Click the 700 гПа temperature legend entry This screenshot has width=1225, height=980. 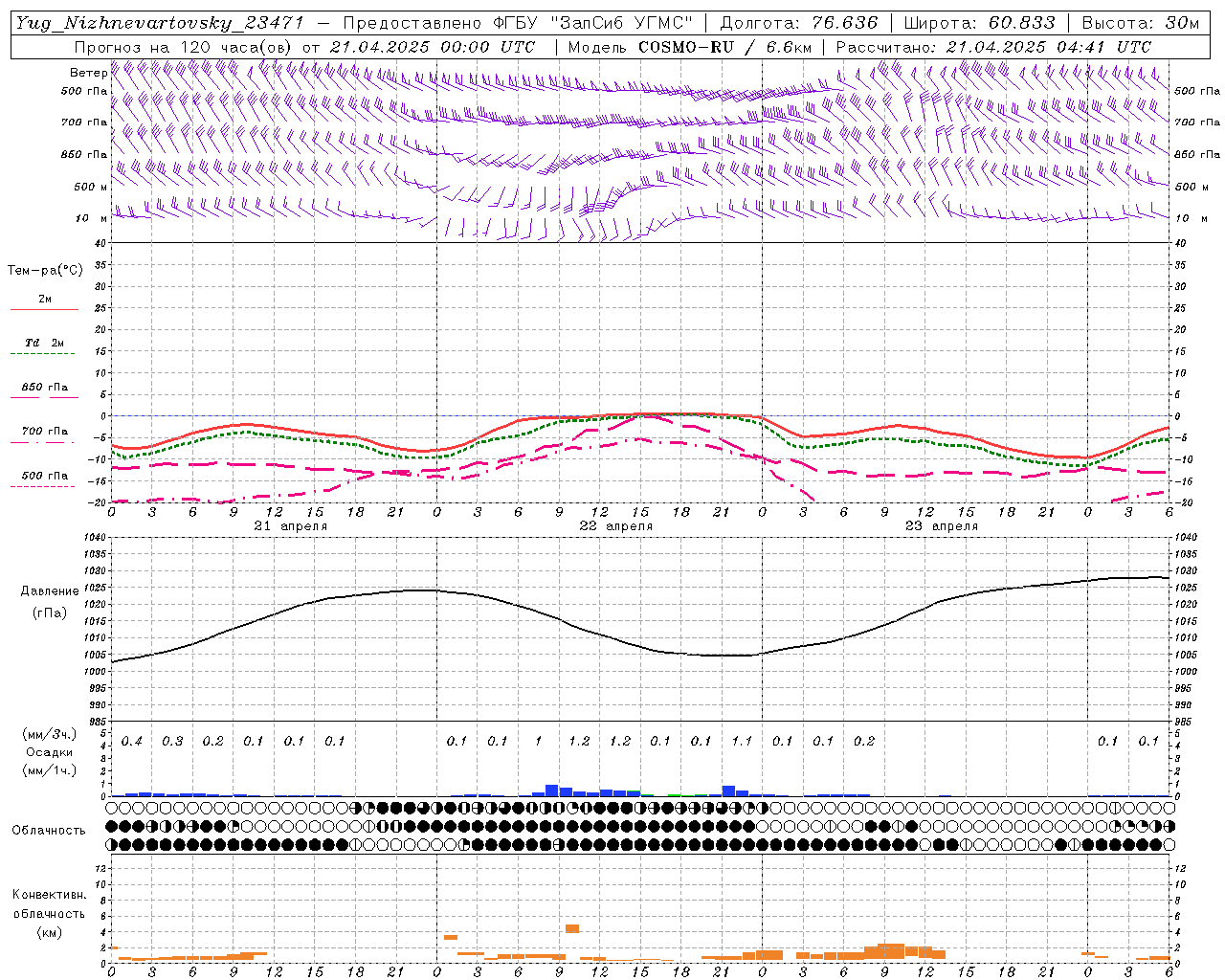pos(44,432)
